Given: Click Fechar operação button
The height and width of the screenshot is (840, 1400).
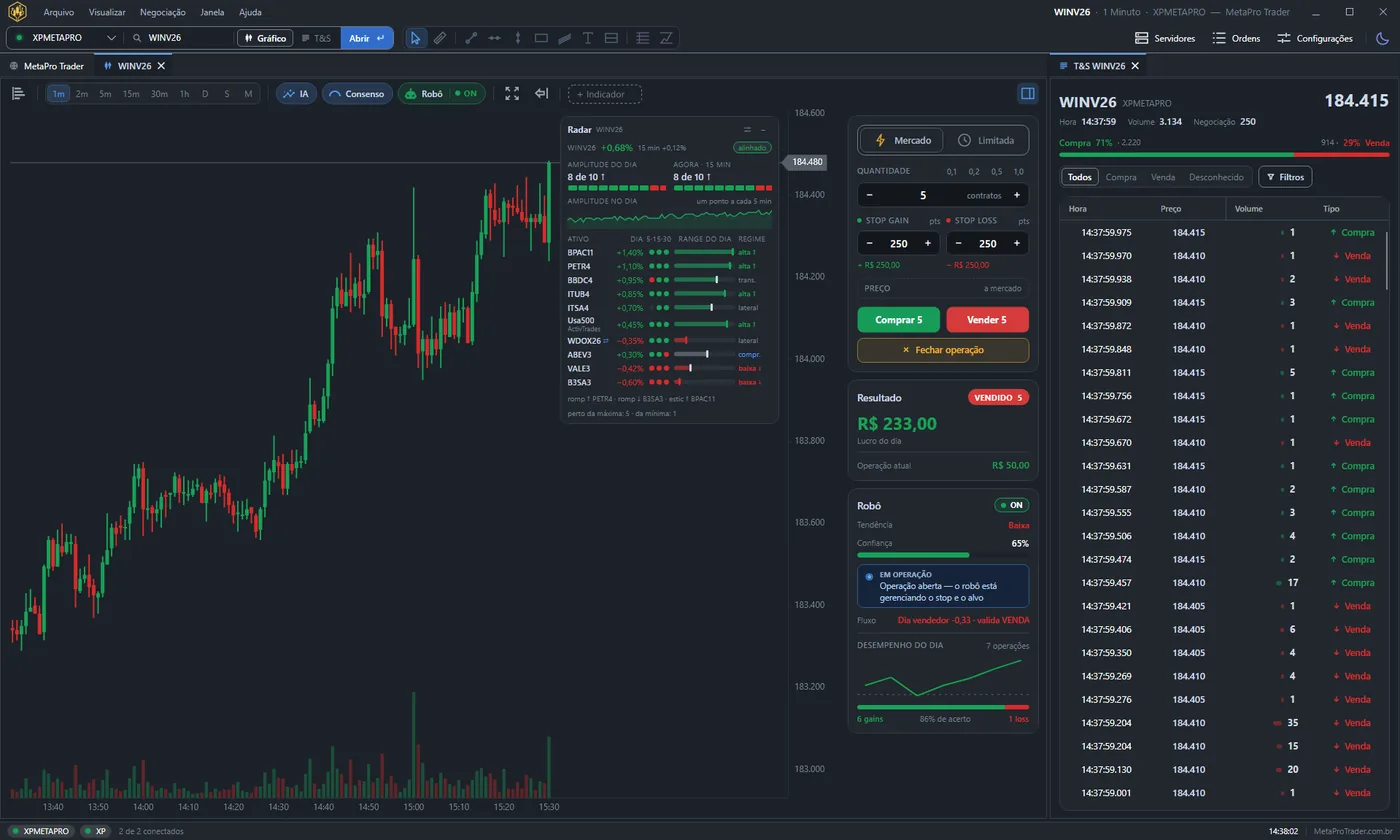Looking at the screenshot, I should pos(943,350).
